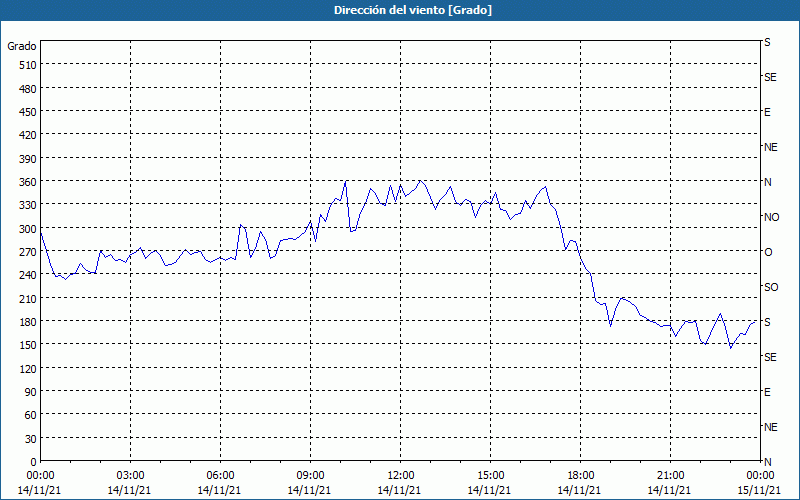The image size is (800, 500).
Task: Pick the 18:00 time axis label
Action: 581,476
